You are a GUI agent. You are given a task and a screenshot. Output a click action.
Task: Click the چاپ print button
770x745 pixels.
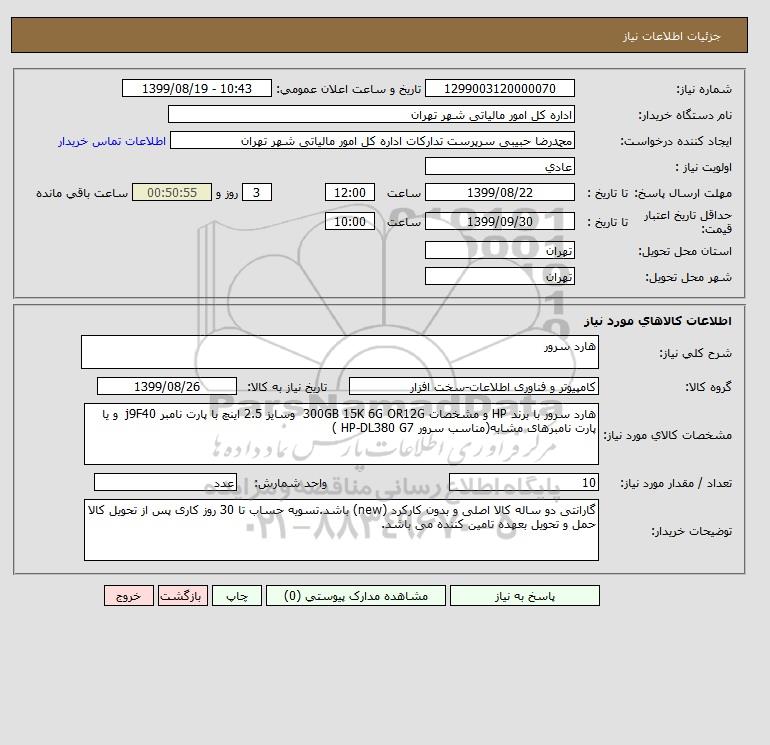coord(237,596)
